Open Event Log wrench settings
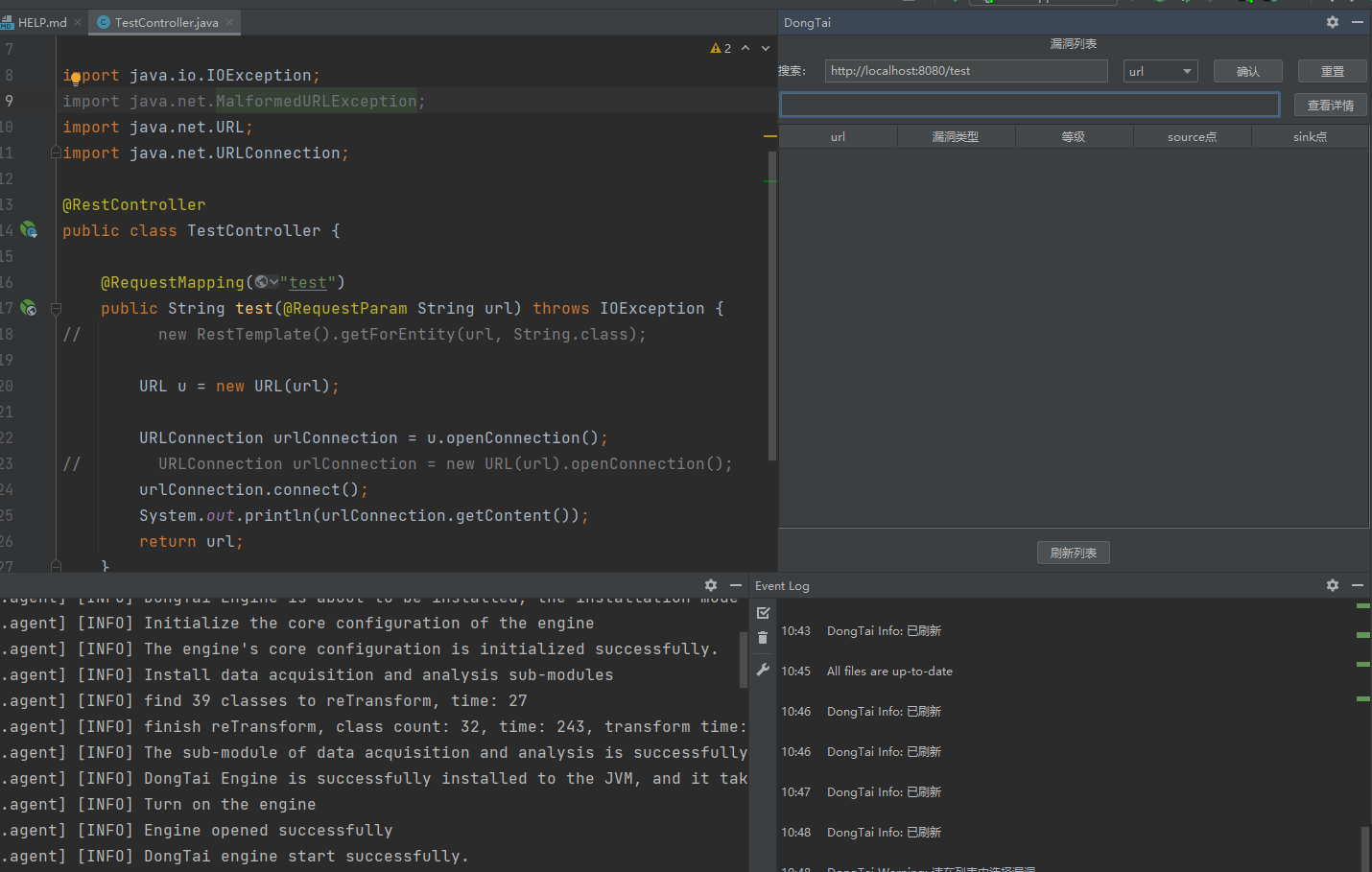The height and width of the screenshot is (872, 1372). click(x=763, y=670)
